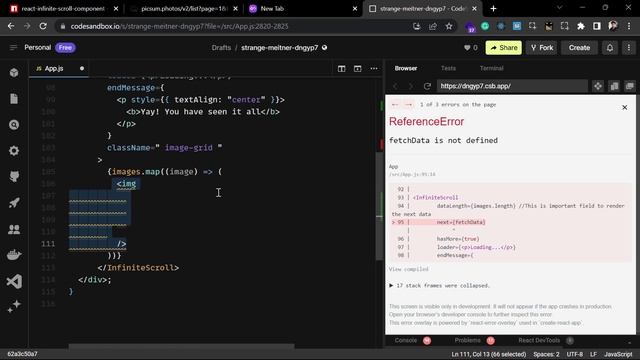Expand the 17 collapsed stack frames

tap(439, 285)
